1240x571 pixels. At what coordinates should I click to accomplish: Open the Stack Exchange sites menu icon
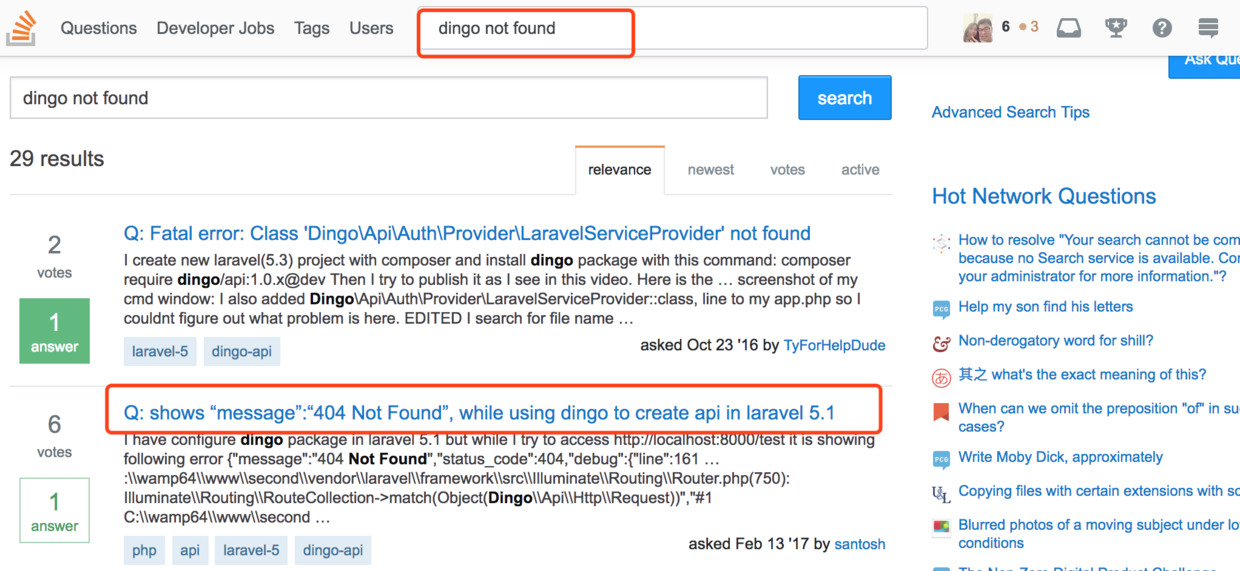[1208, 28]
